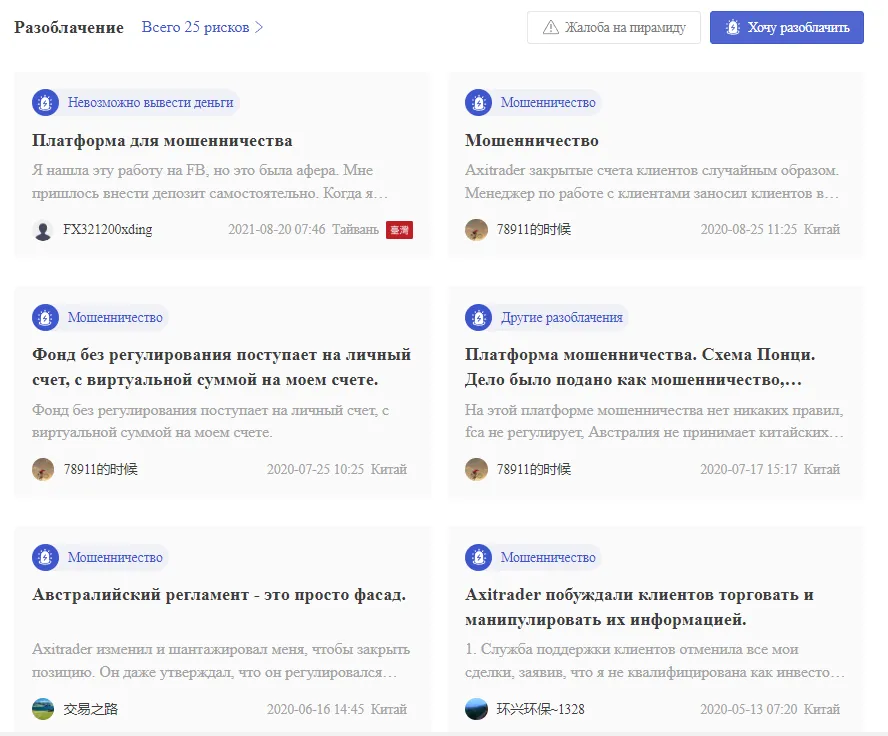Image resolution: width=888 pixels, height=736 pixels.
Task: Click exposure icon beside 'Невозможно вывести деньги'
Action: pyautogui.click(x=45, y=102)
